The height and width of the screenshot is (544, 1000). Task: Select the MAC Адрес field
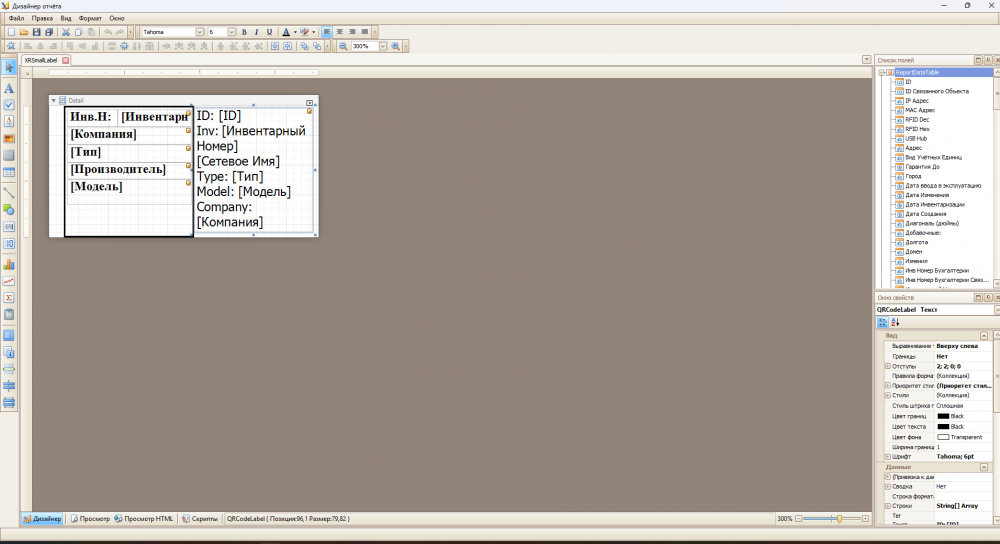[x=920, y=110]
